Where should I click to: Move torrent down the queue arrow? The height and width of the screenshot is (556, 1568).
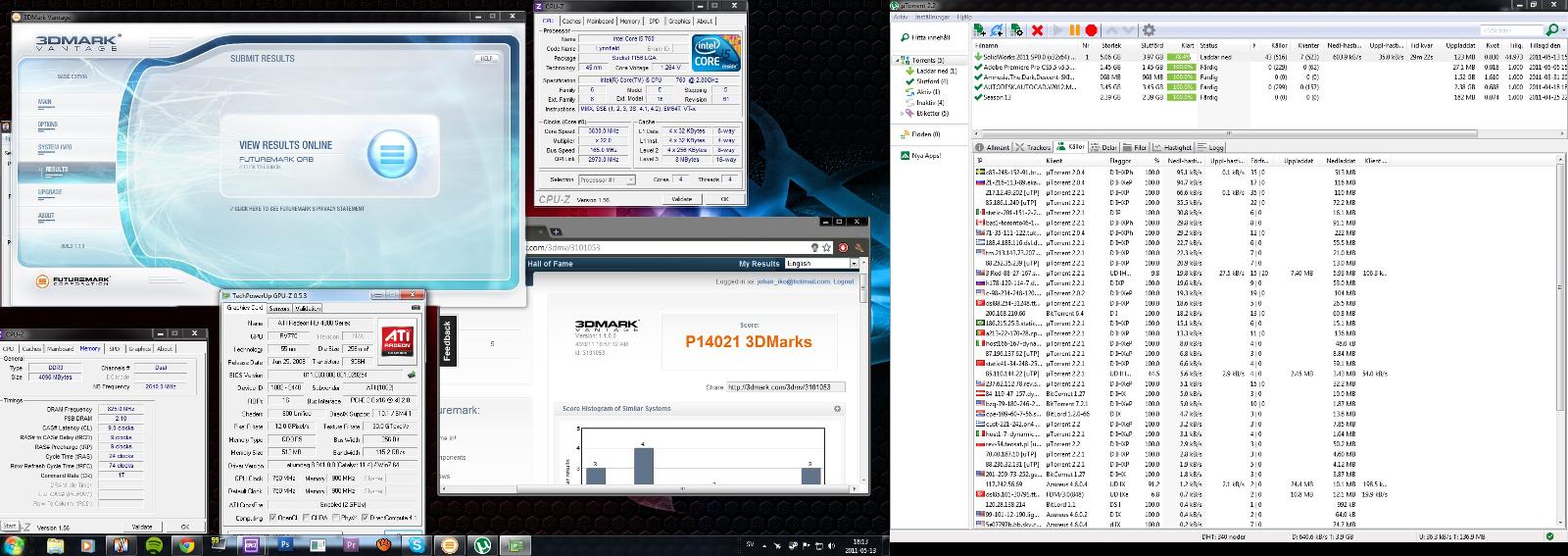[1128, 30]
